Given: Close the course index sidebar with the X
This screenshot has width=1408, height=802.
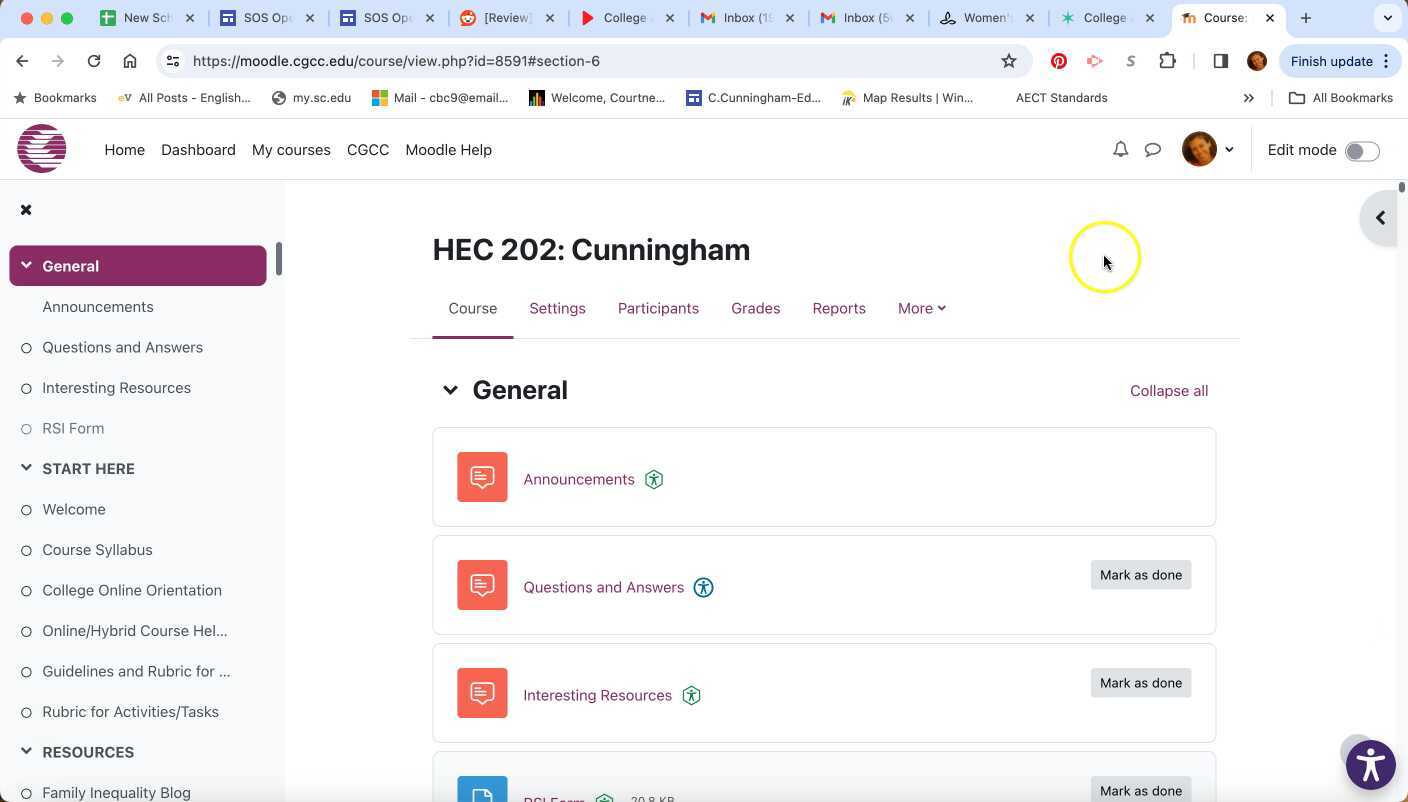Looking at the screenshot, I should [x=26, y=209].
